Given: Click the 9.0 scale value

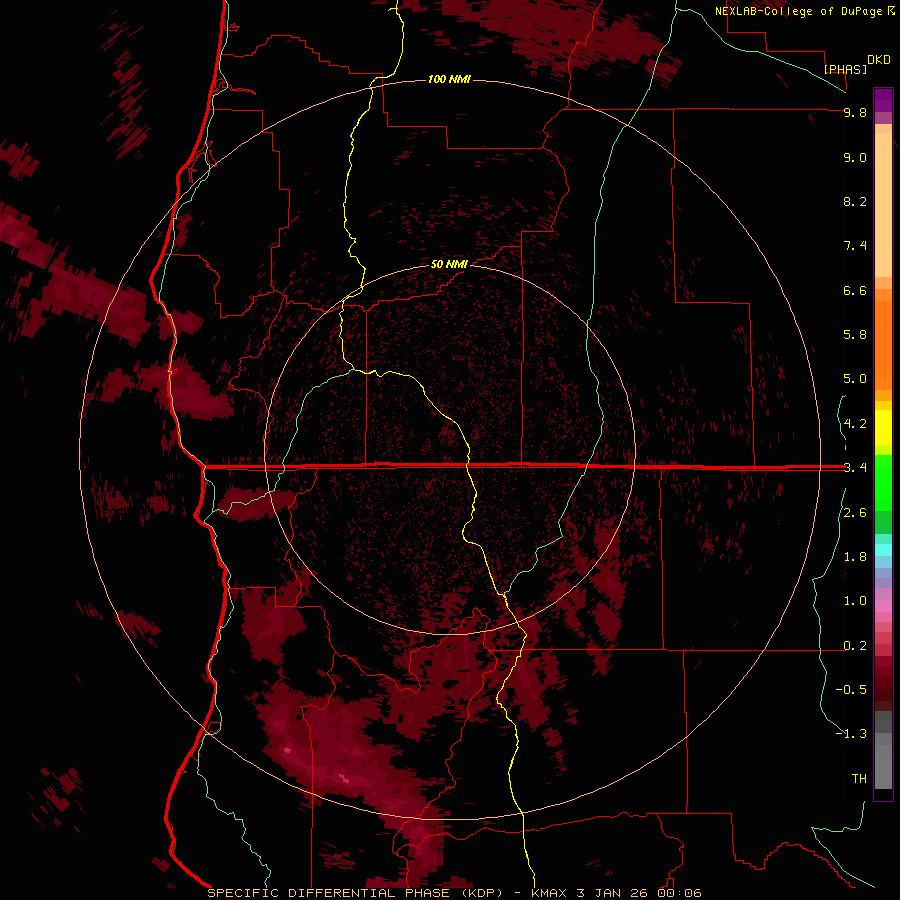Looking at the screenshot, I should point(855,157).
